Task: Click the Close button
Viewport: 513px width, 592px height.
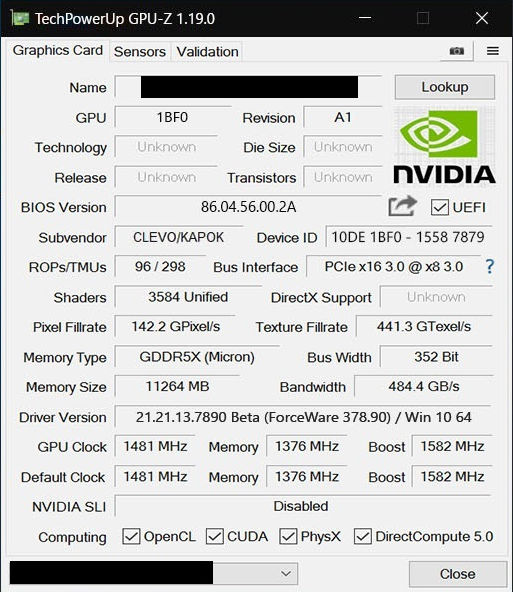Action: click(458, 574)
